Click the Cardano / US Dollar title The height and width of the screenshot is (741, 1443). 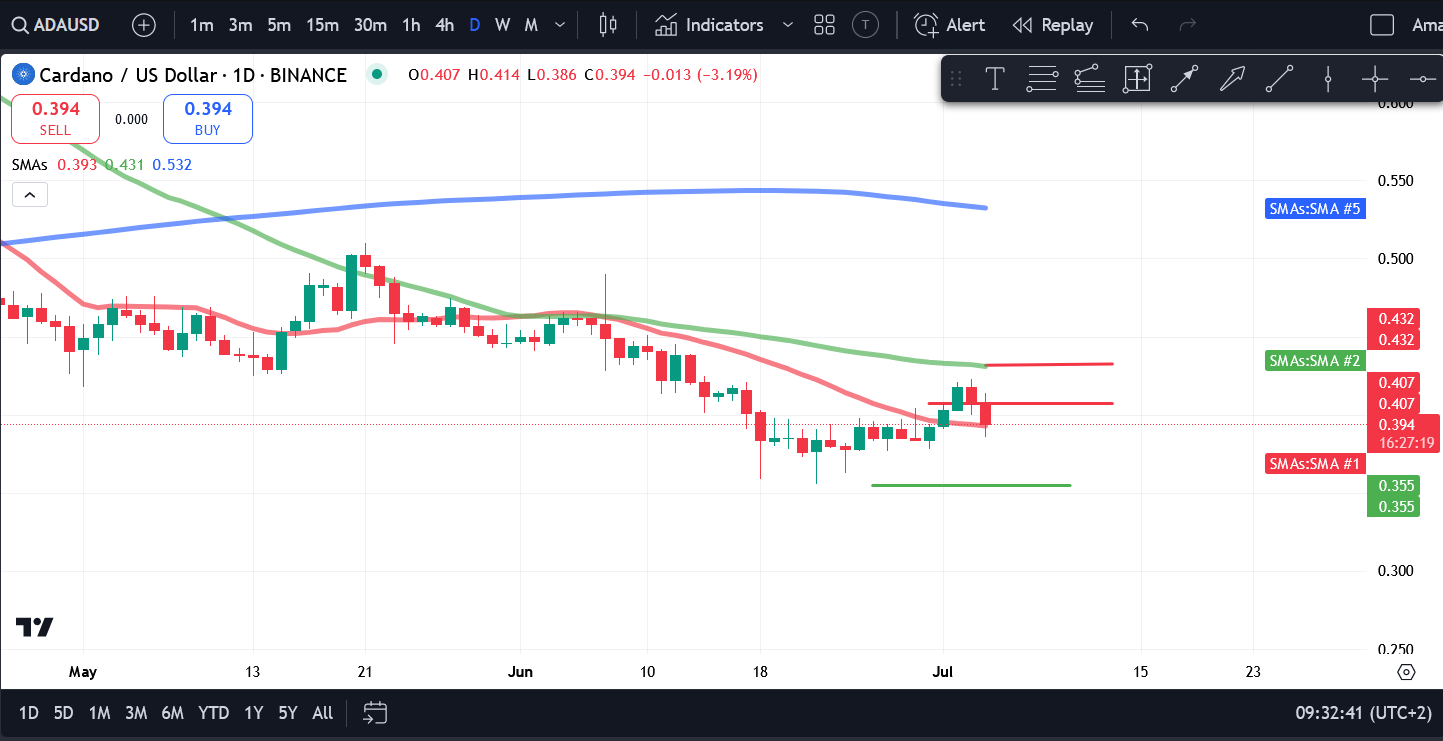coord(192,75)
